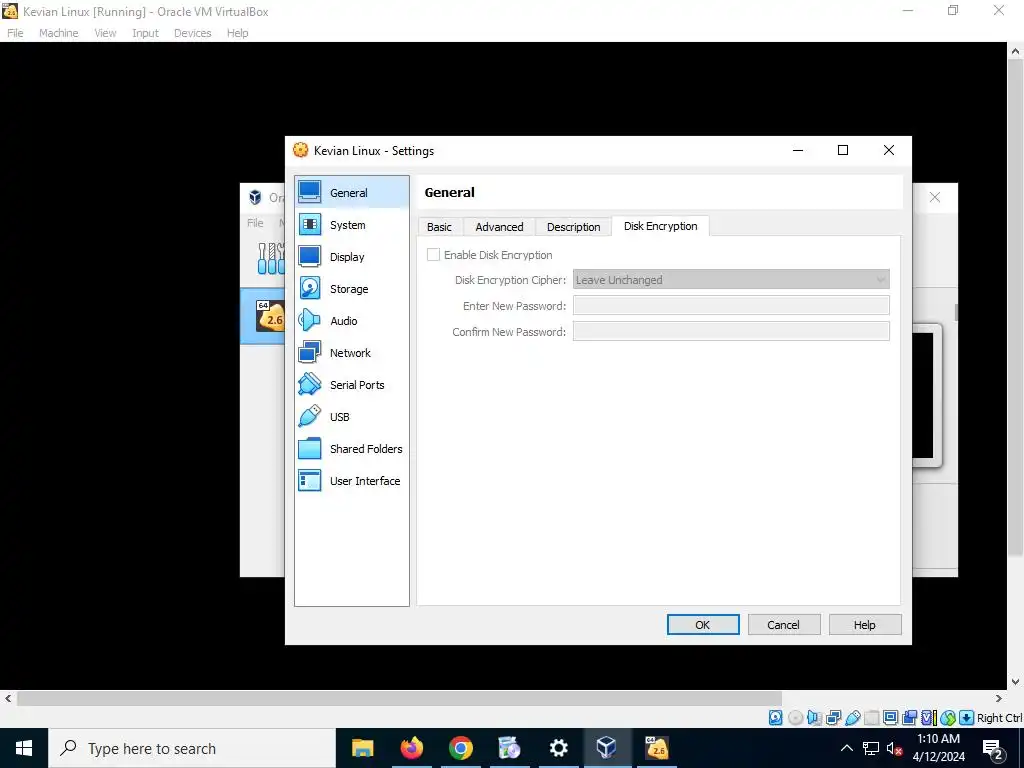Viewport: 1024px width, 768px height.
Task: Open Firefox from the taskbar
Action: [411, 748]
